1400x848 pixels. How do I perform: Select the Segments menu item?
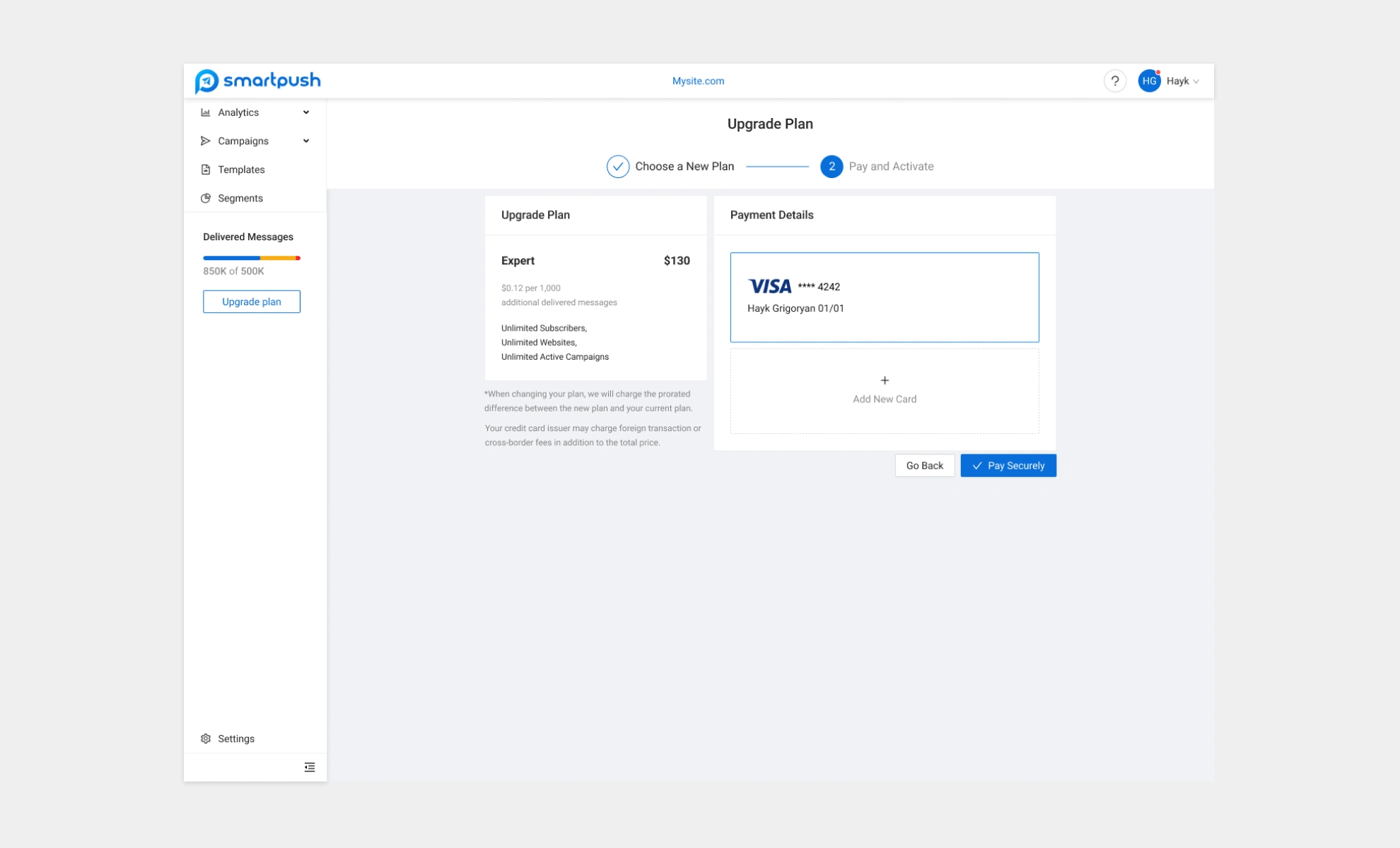click(x=241, y=198)
